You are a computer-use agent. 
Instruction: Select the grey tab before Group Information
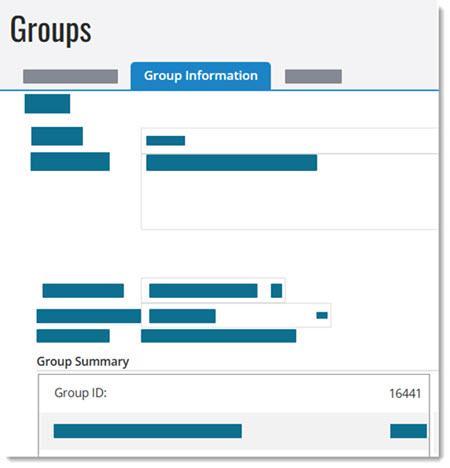point(70,76)
